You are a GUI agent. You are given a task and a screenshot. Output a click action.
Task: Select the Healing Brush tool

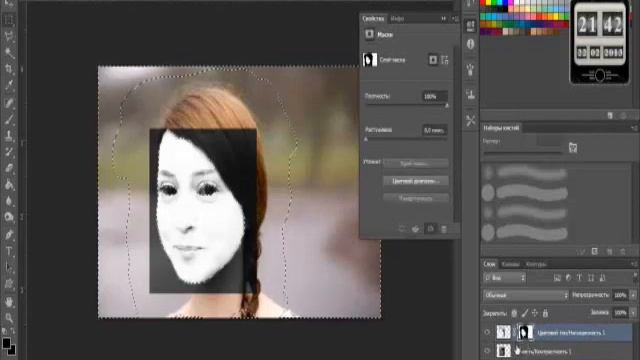click(9, 102)
